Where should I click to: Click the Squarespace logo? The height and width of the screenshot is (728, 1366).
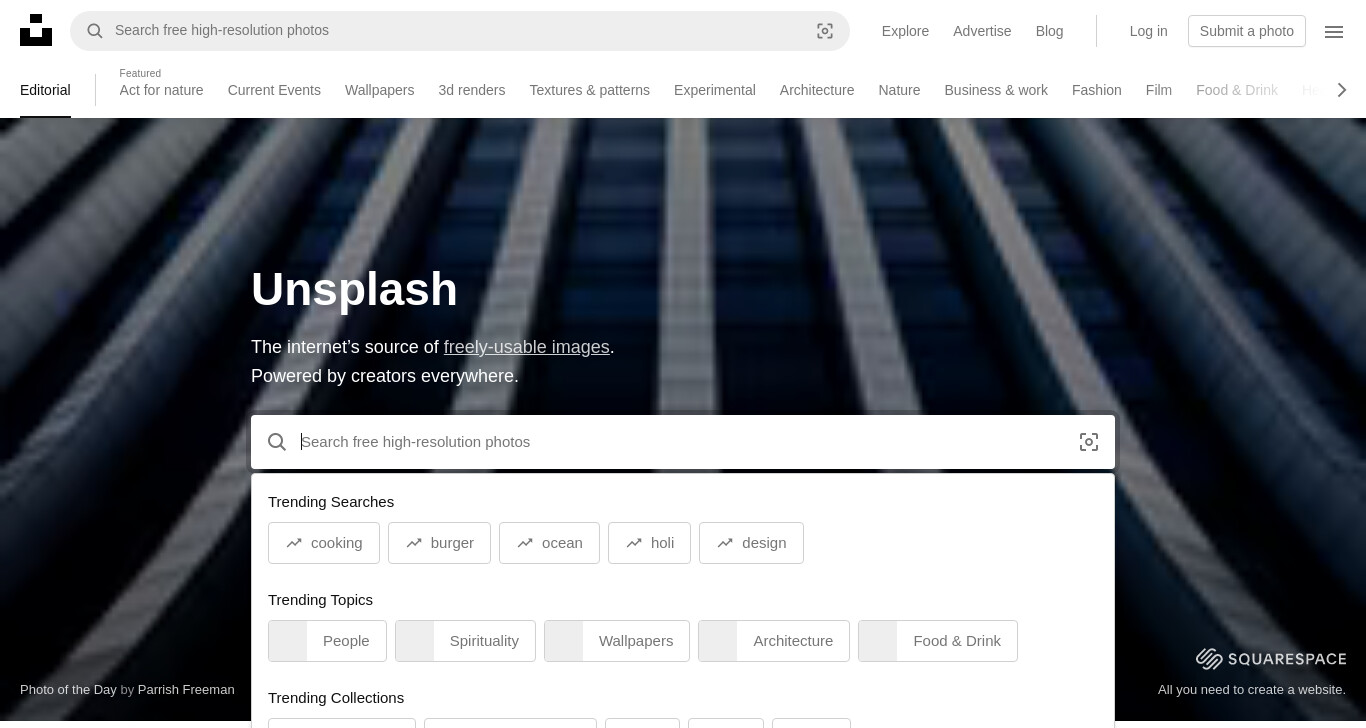point(1271,659)
